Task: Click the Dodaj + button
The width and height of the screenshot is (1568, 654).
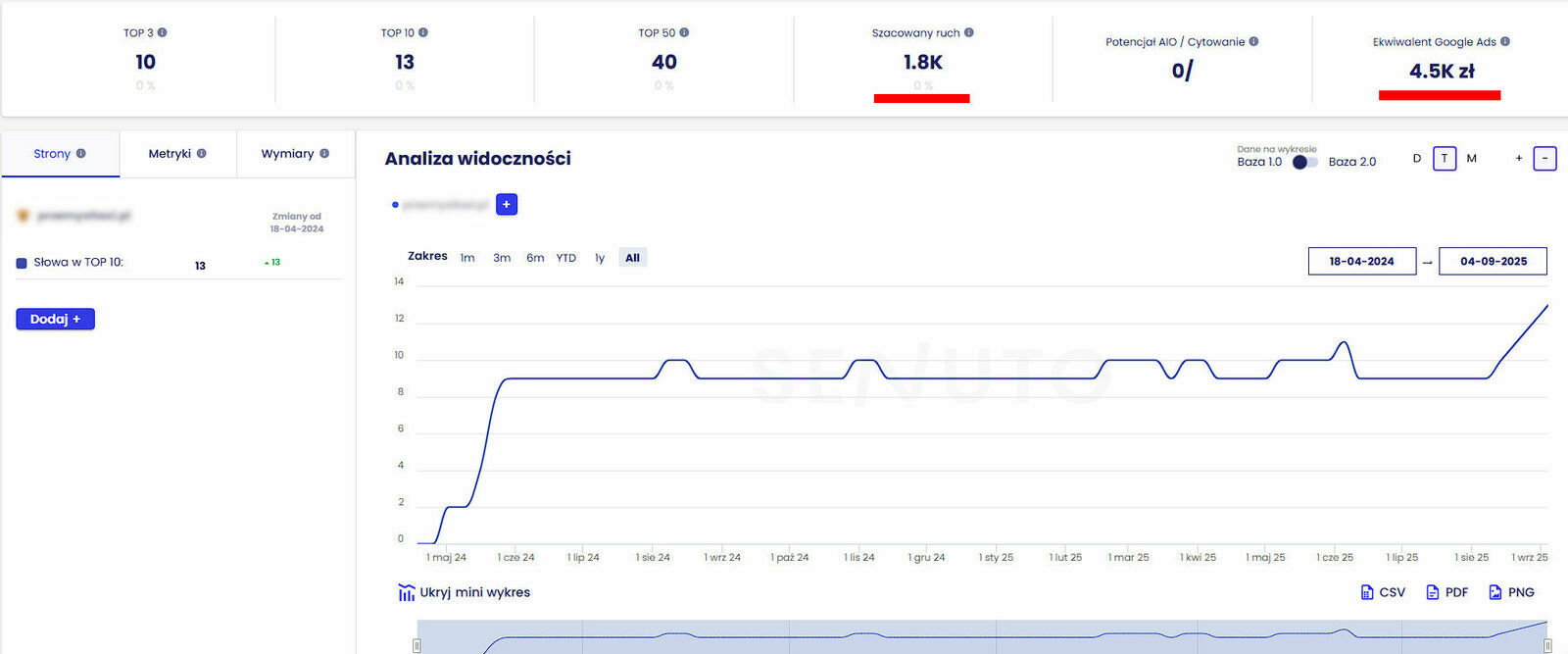Action: [55, 319]
